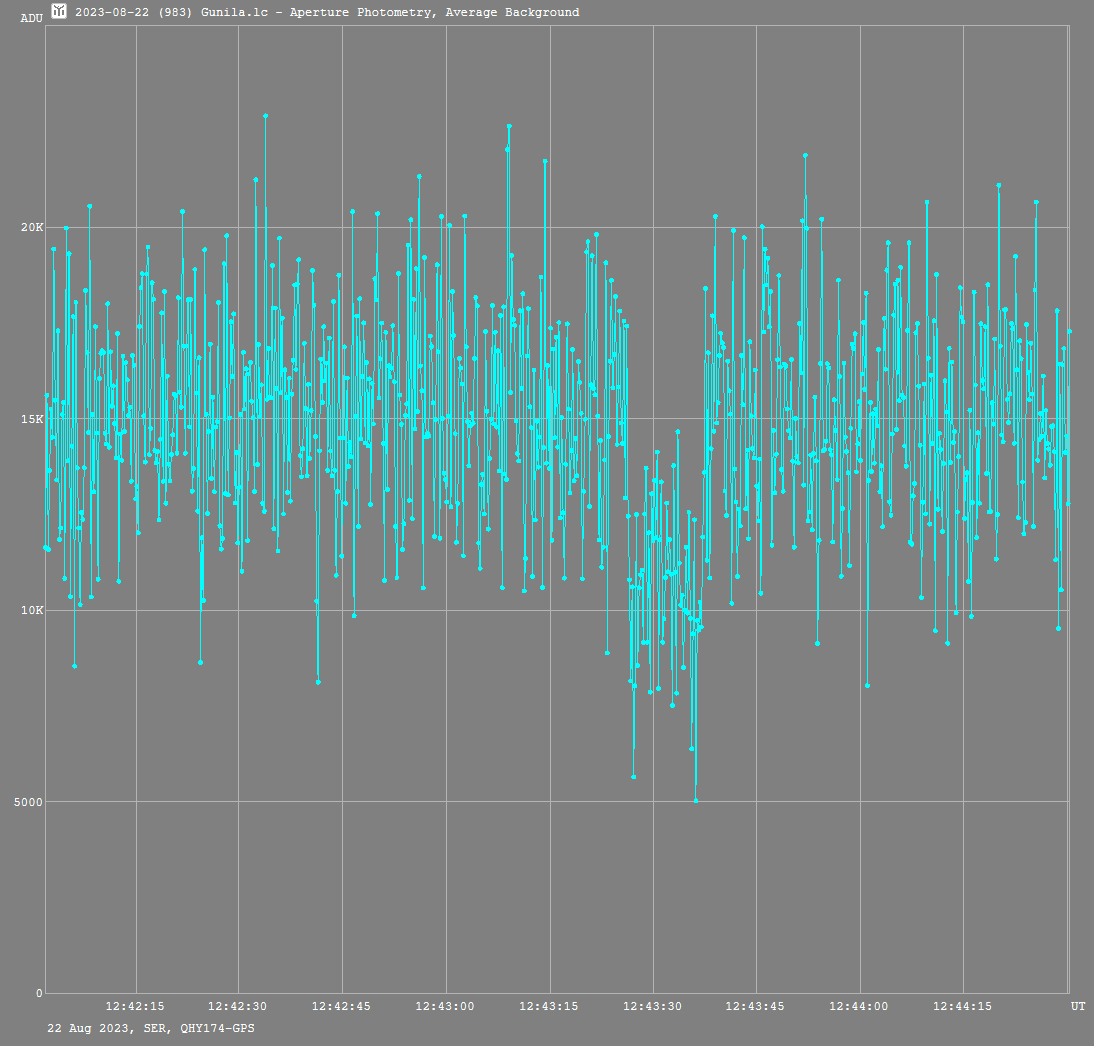Click the '20K' y-axis label

click(32, 227)
